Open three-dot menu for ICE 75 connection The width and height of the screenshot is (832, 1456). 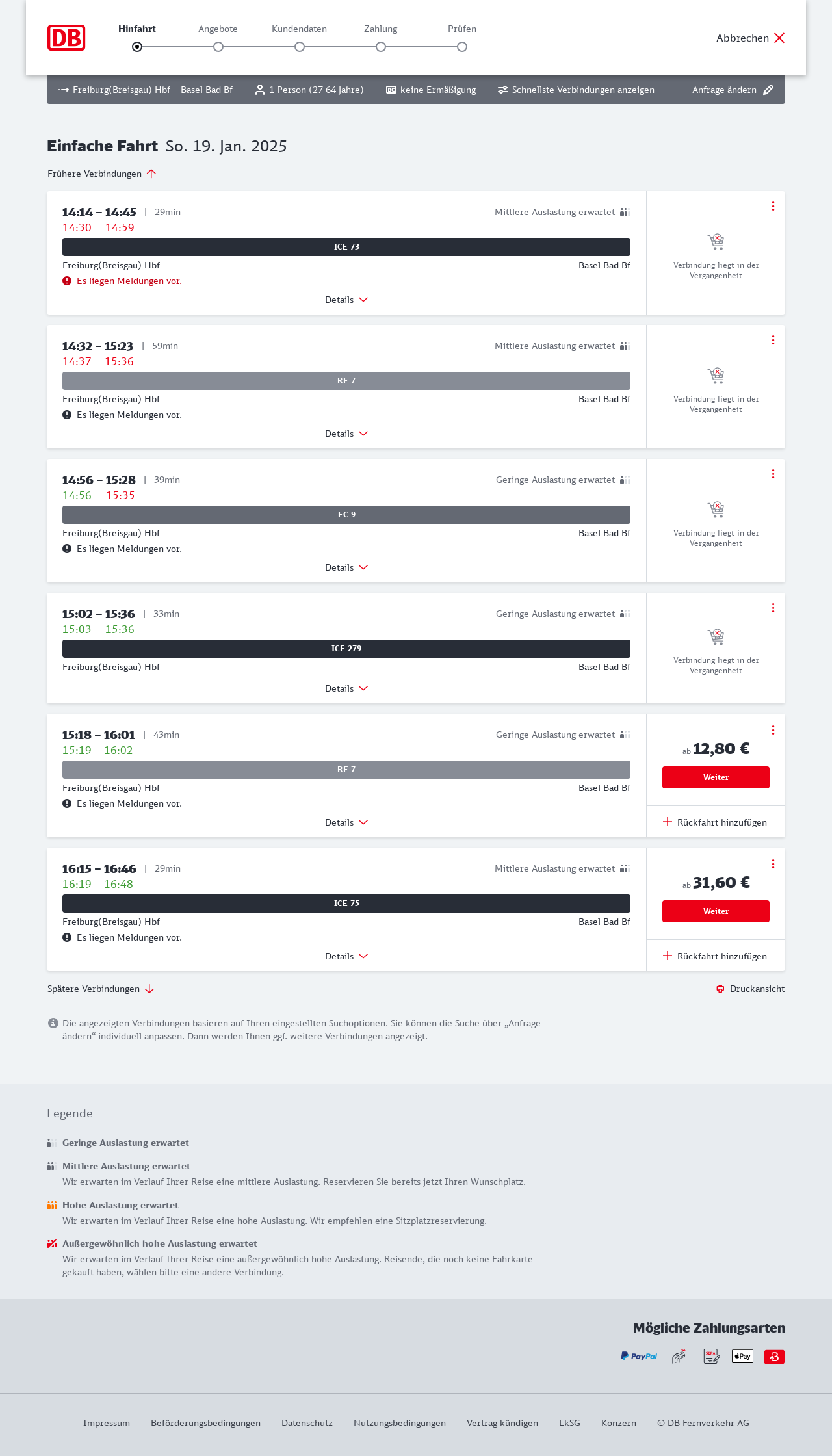point(773,864)
